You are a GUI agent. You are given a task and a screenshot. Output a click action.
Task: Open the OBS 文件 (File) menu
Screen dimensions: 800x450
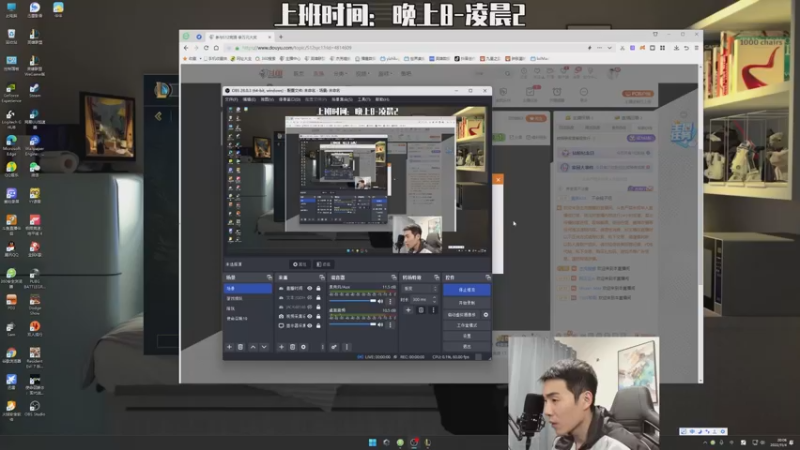click(x=232, y=99)
